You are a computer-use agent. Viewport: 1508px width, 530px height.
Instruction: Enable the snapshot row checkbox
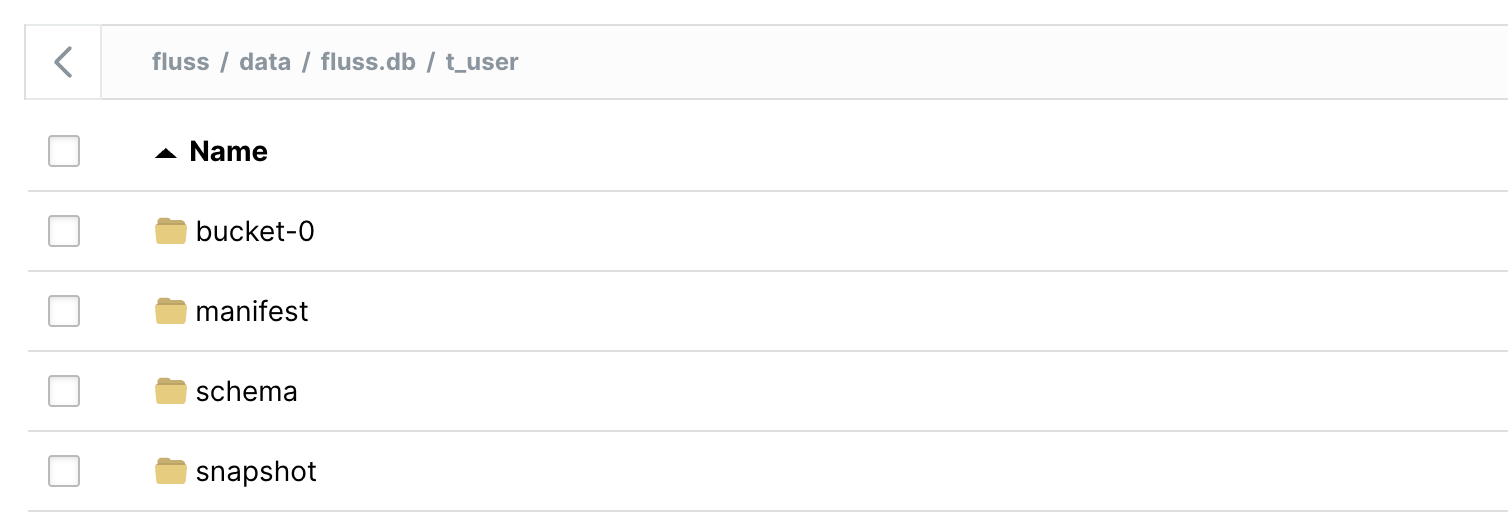64,472
